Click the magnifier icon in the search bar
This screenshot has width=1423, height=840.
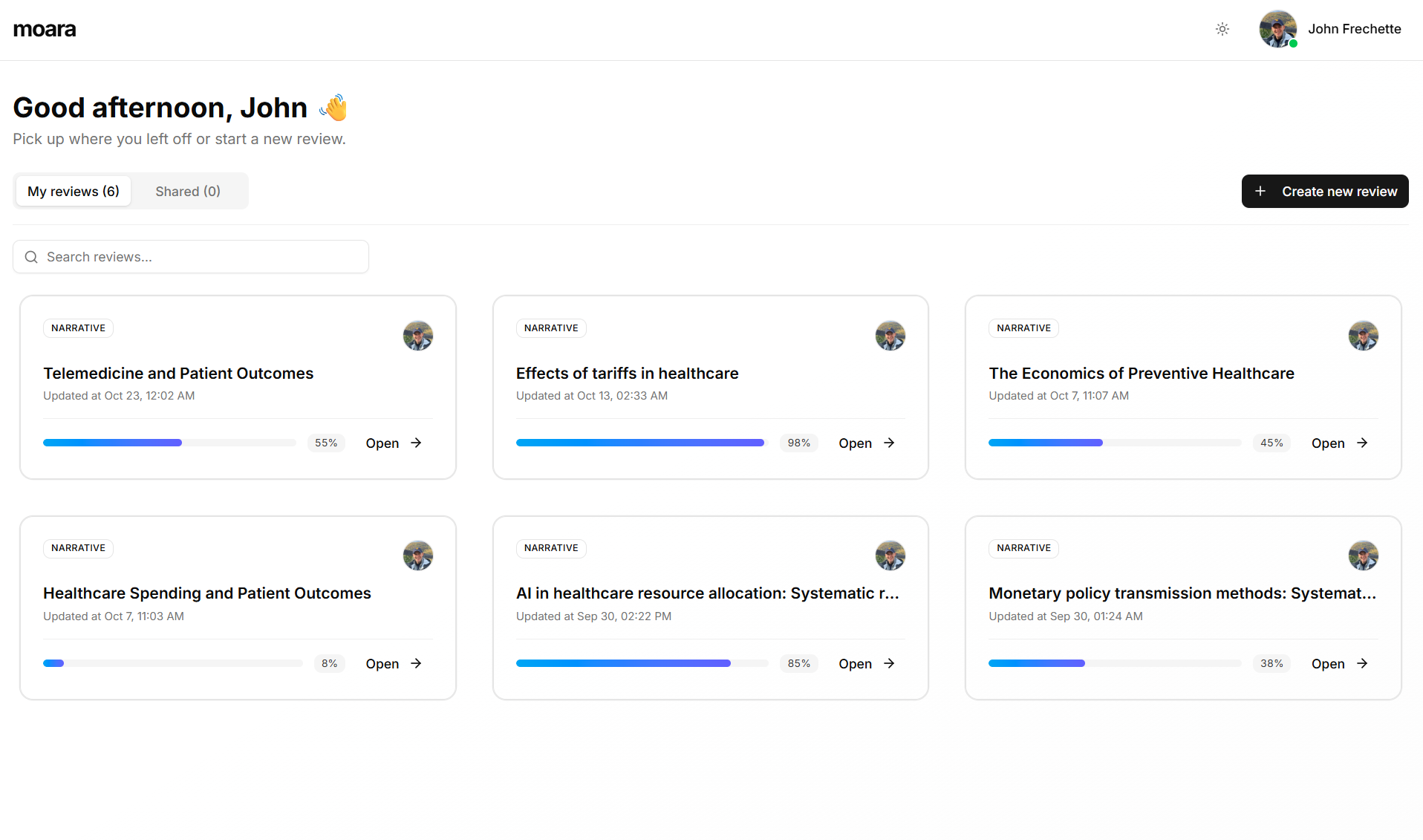coord(31,256)
